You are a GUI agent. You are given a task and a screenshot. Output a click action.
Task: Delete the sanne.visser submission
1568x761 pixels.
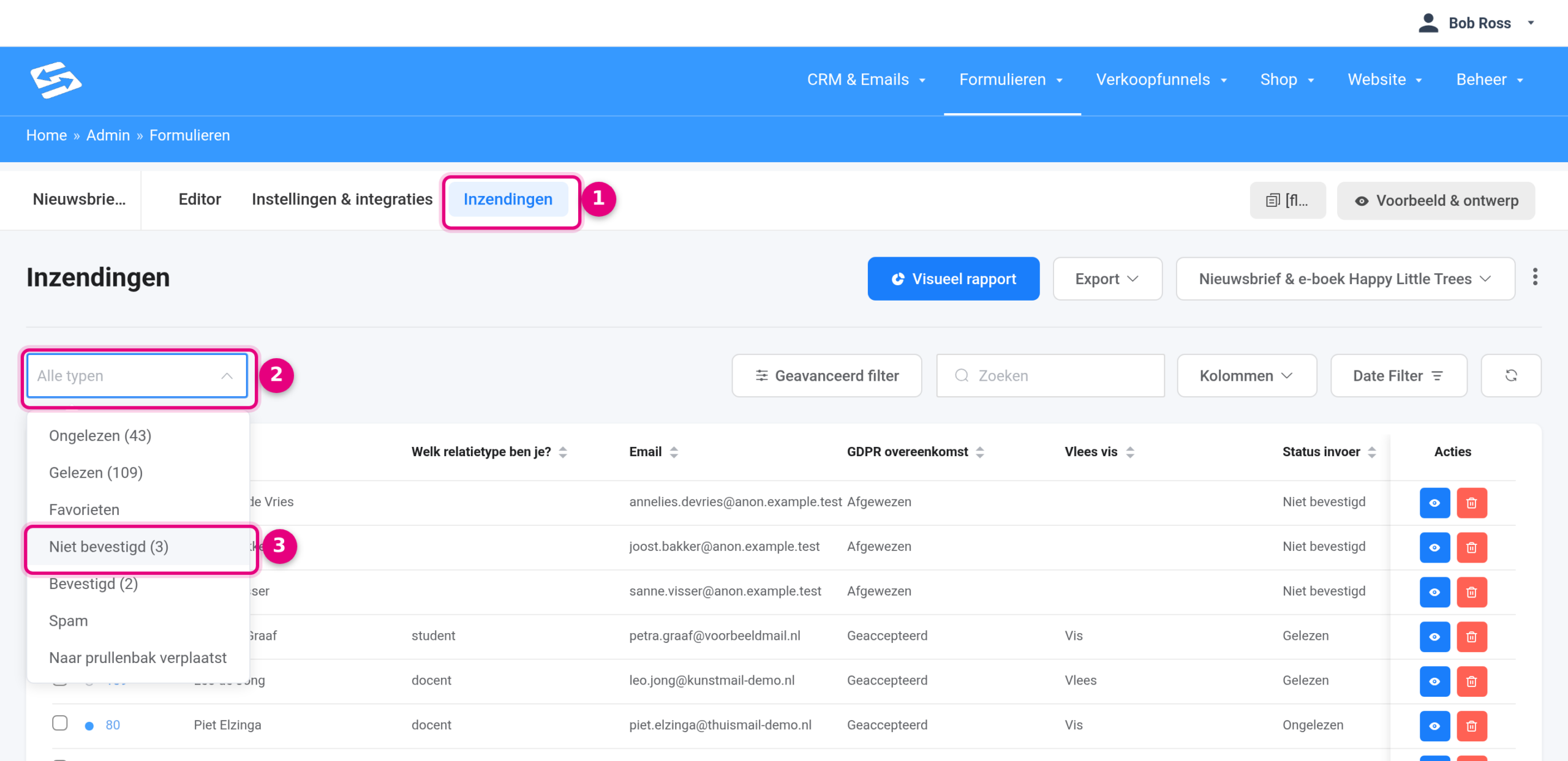[1471, 592]
